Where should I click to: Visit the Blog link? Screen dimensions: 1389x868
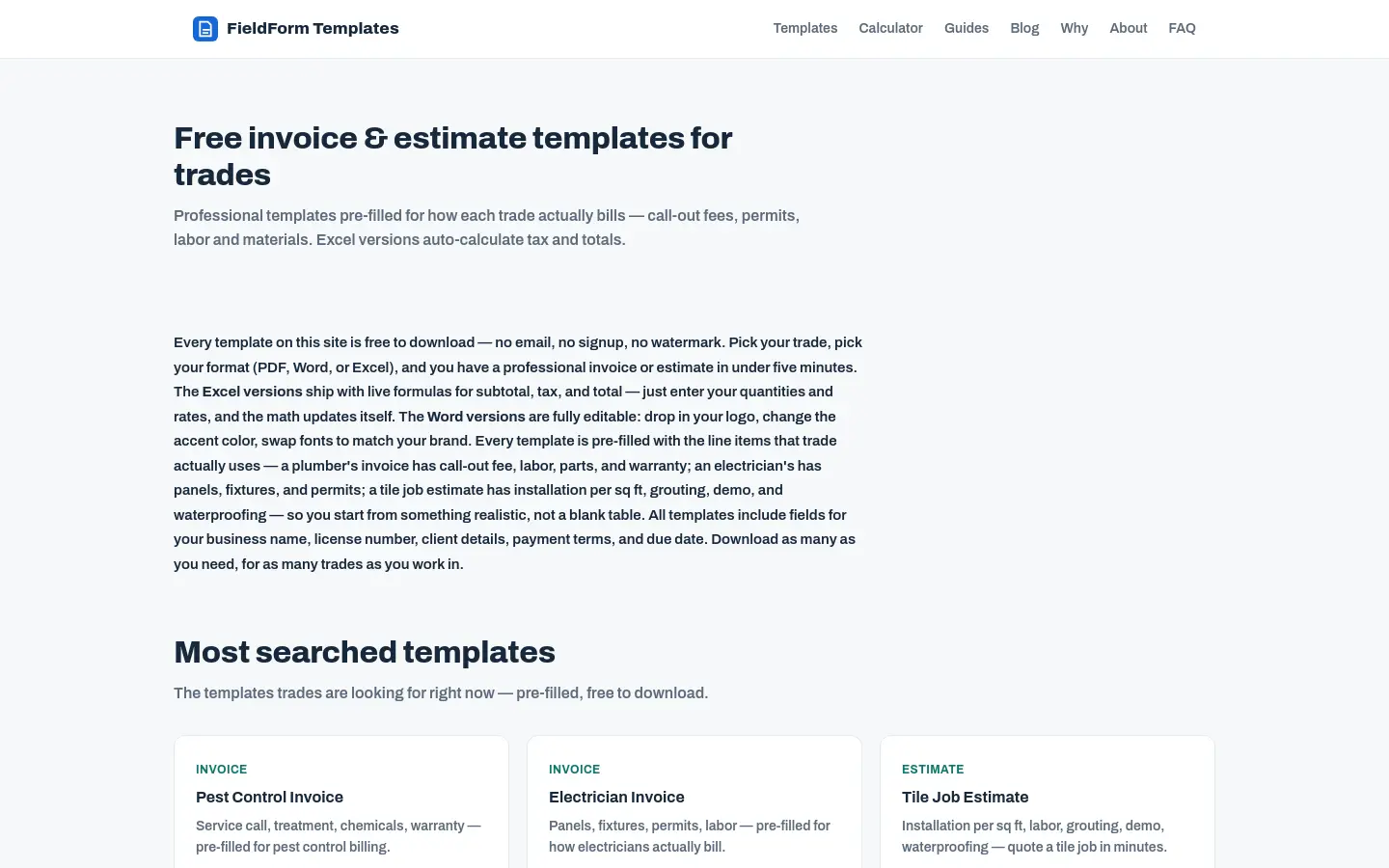(x=1024, y=29)
